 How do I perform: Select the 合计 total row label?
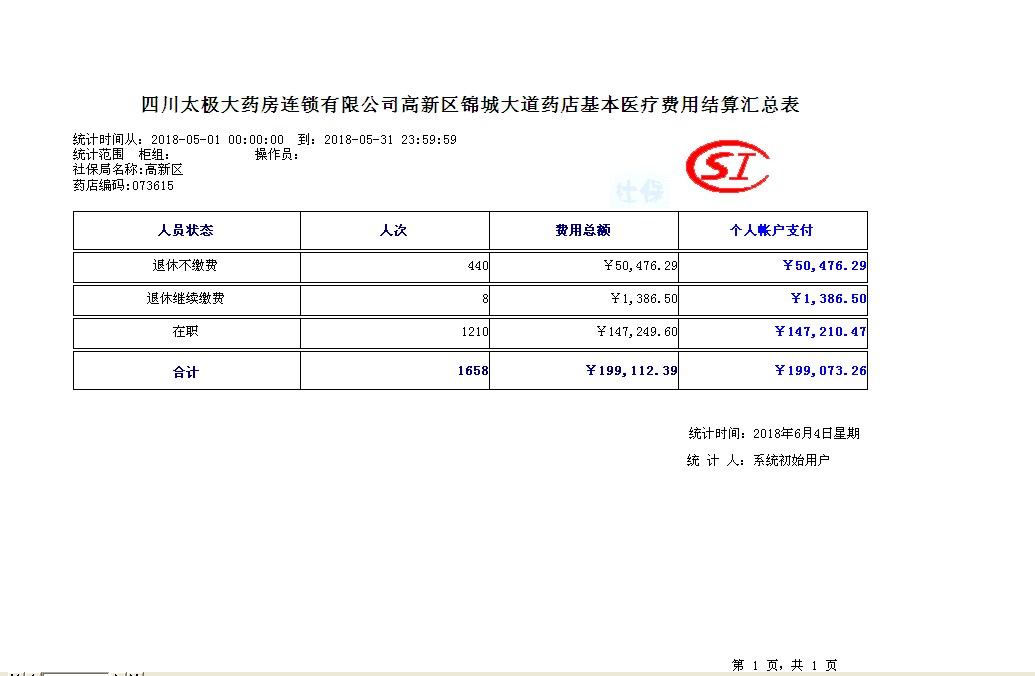tap(186, 371)
